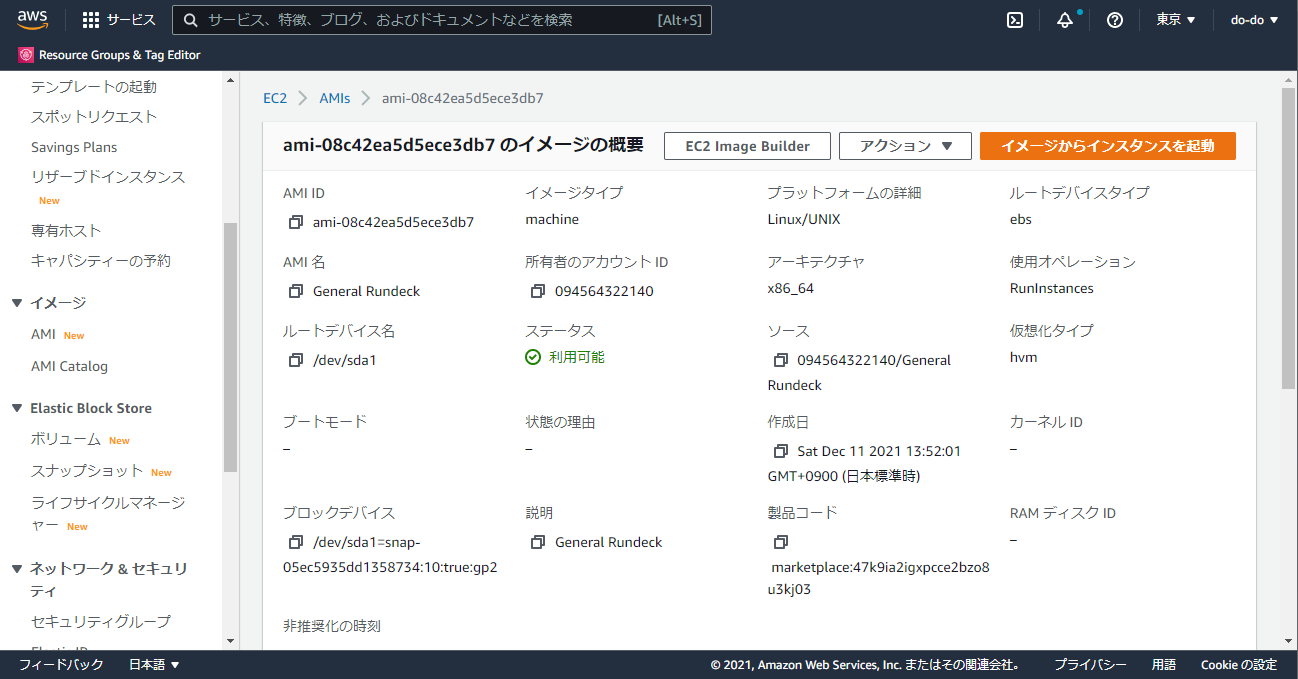Viewport: 1298px width, 679px height.
Task: Copy the owner account ID 094564322140
Action: [x=538, y=291]
